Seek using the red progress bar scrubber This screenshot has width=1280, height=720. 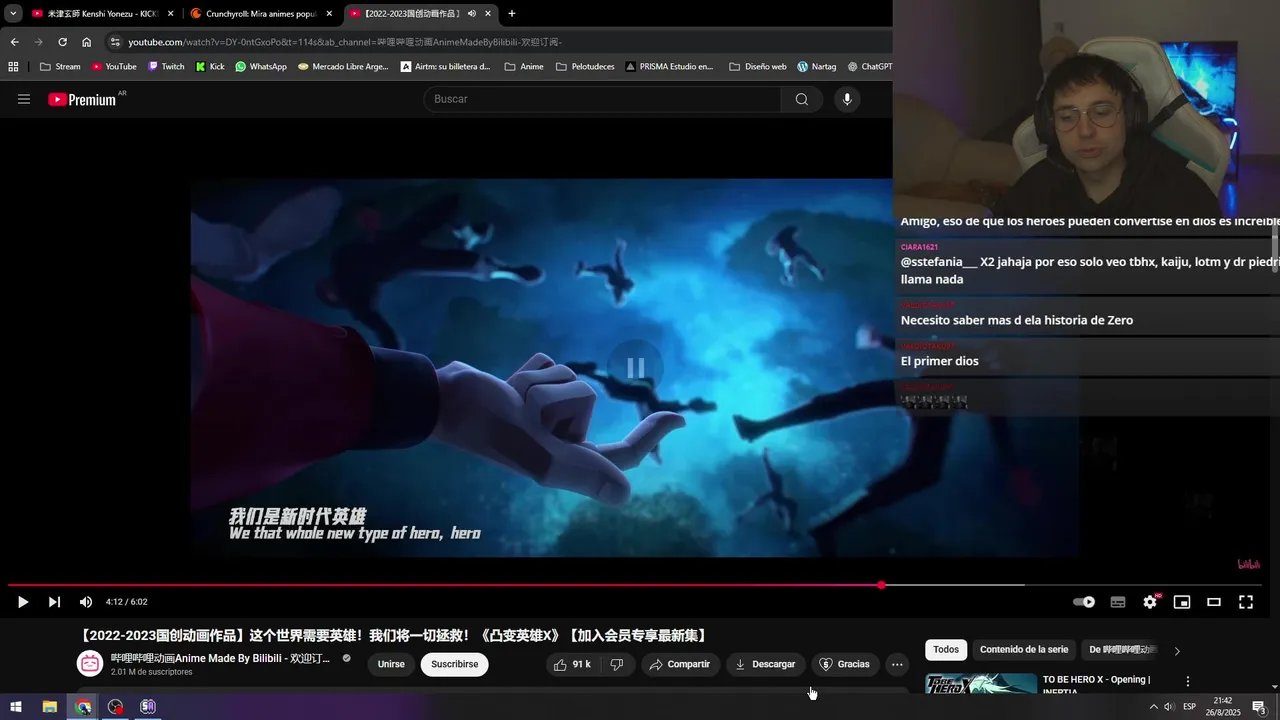point(881,585)
